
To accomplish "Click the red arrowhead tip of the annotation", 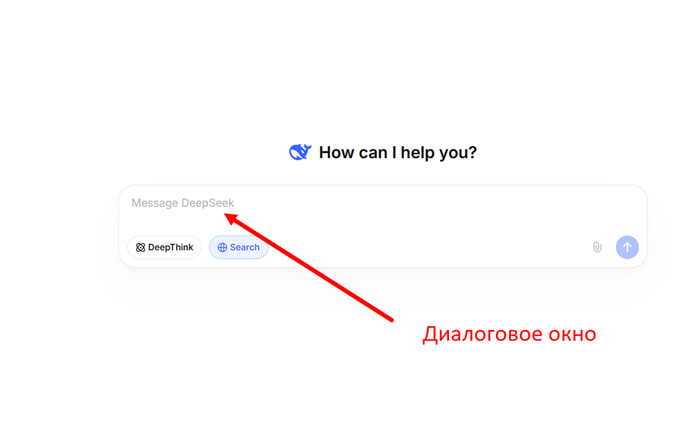I will 226,215.
